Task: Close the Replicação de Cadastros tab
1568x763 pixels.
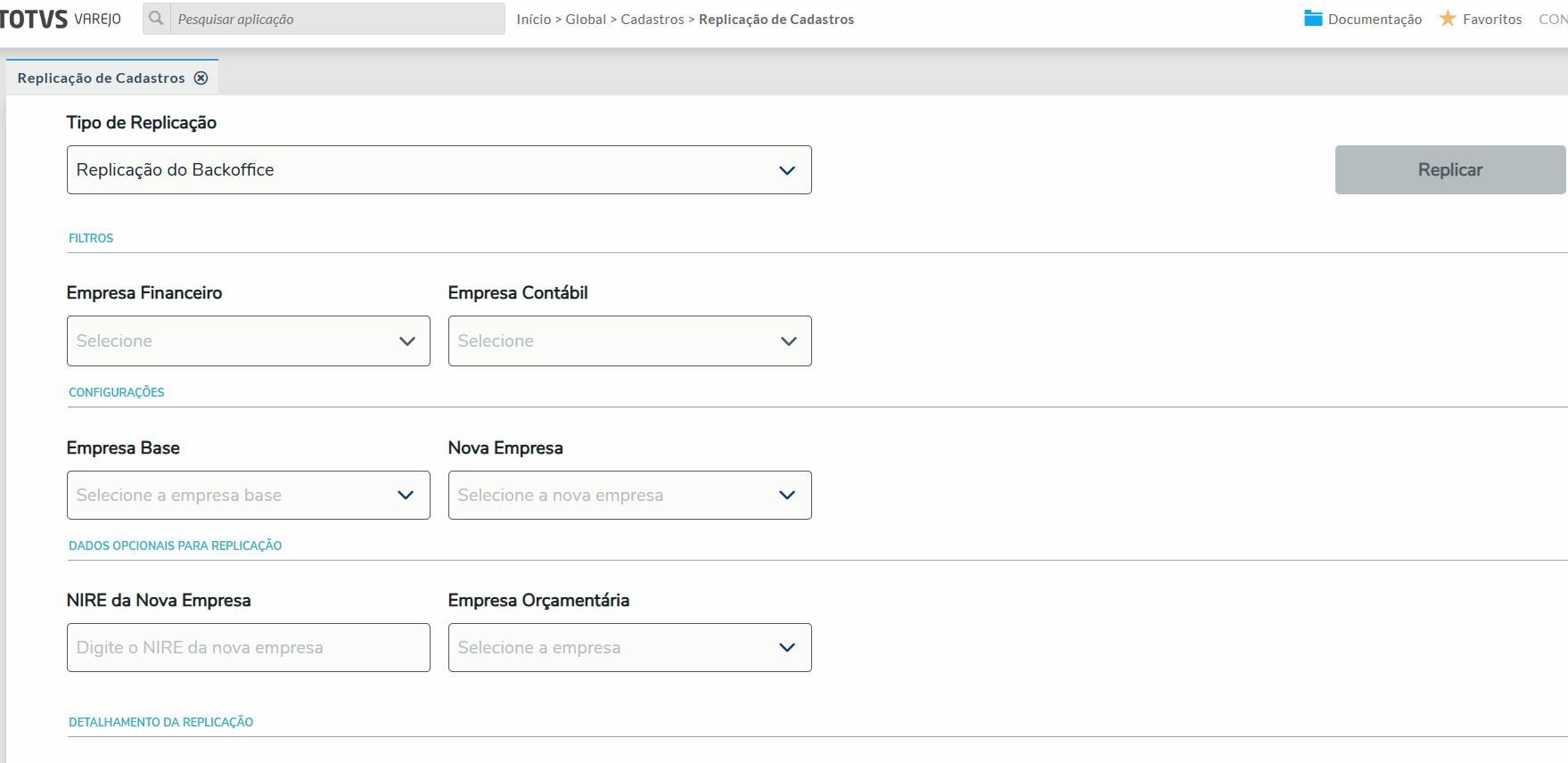Action: click(x=201, y=78)
